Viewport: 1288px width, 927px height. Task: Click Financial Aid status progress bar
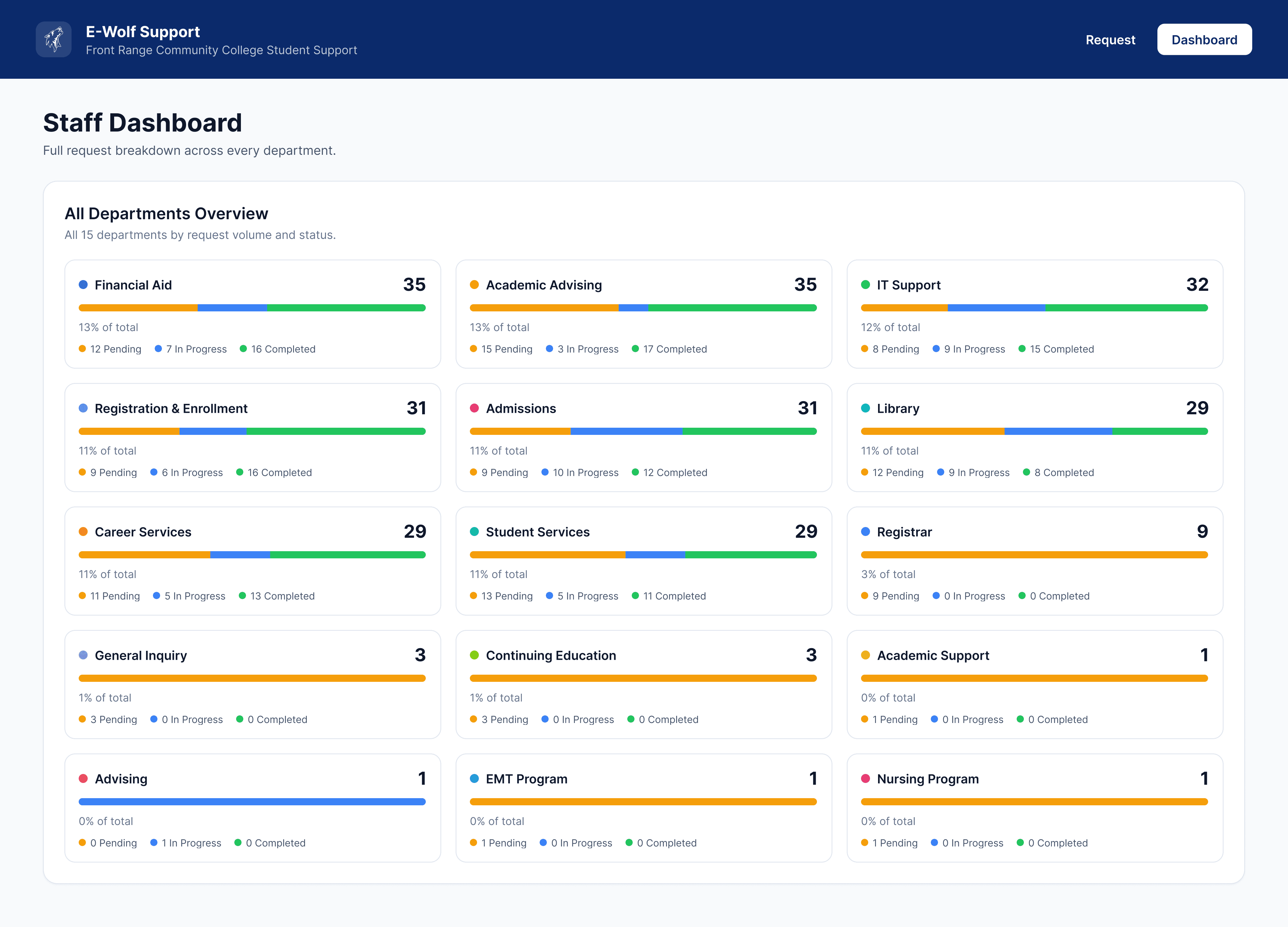coord(252,308)
